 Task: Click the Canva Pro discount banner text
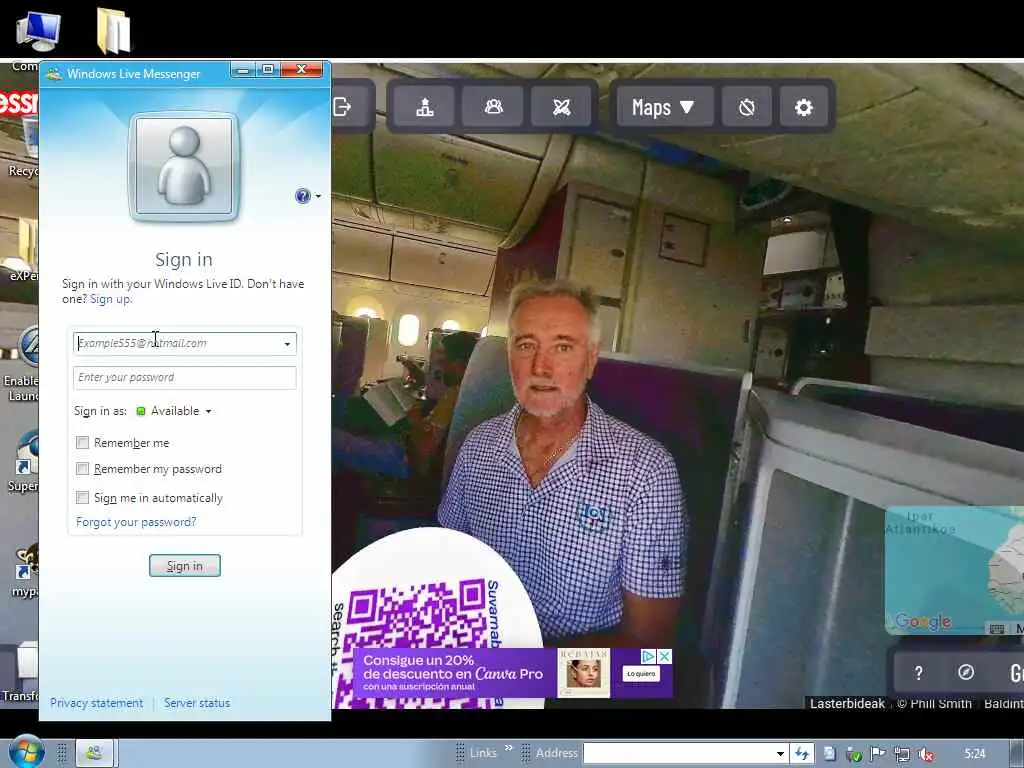tap(453, 672)
